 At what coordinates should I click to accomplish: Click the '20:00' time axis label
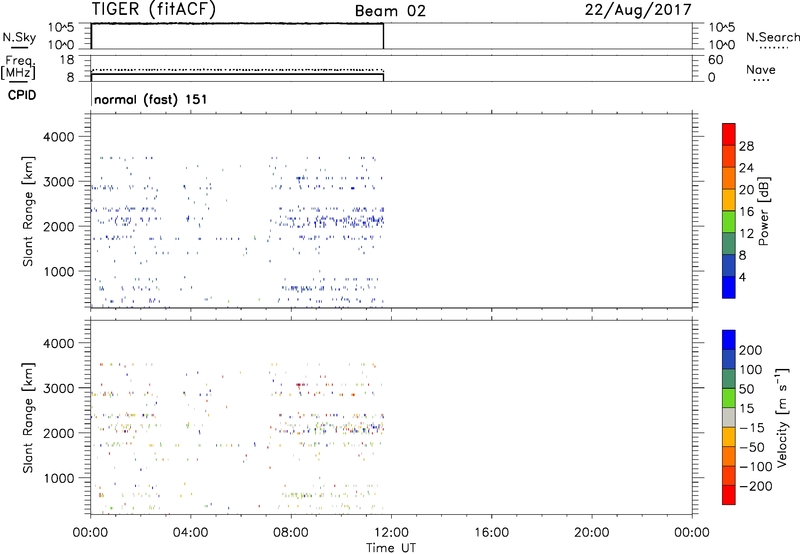pos(592,533)
